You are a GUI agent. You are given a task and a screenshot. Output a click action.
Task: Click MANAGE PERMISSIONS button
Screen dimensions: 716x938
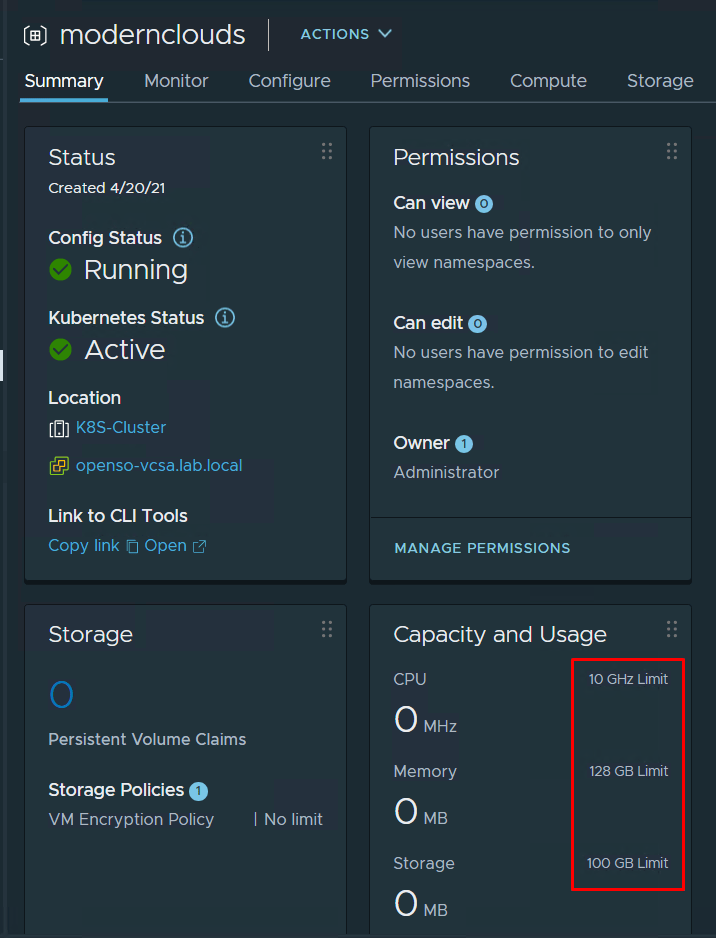[482, 548]
